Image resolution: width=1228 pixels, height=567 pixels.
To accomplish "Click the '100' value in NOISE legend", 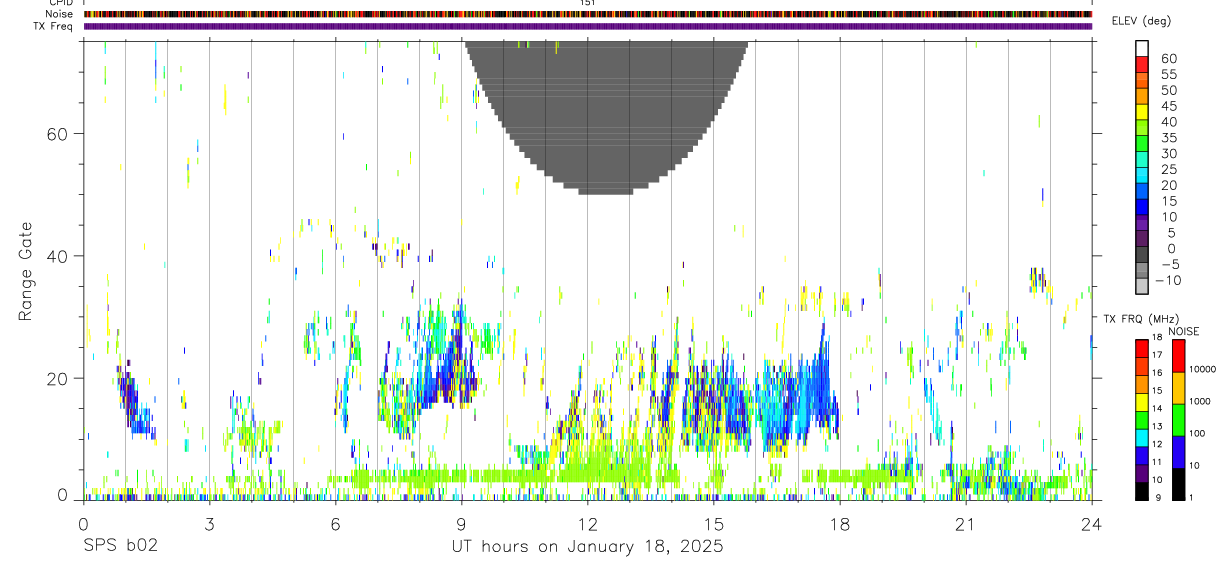I will click(1199, 433).
